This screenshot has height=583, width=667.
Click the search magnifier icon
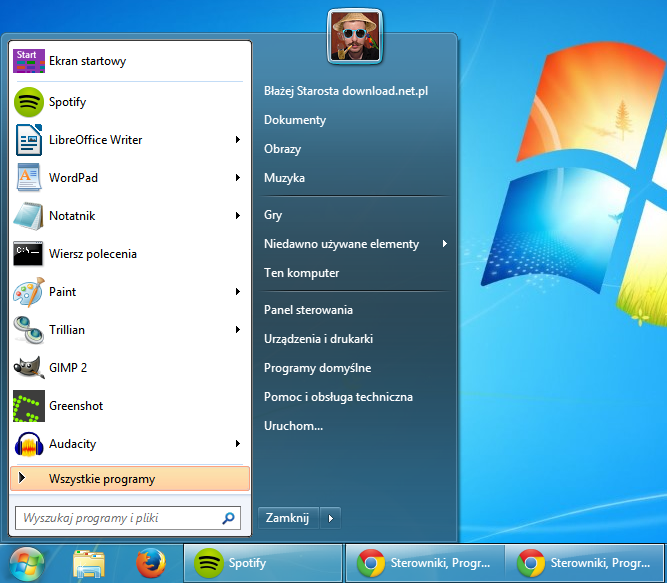tap(228, 518)
